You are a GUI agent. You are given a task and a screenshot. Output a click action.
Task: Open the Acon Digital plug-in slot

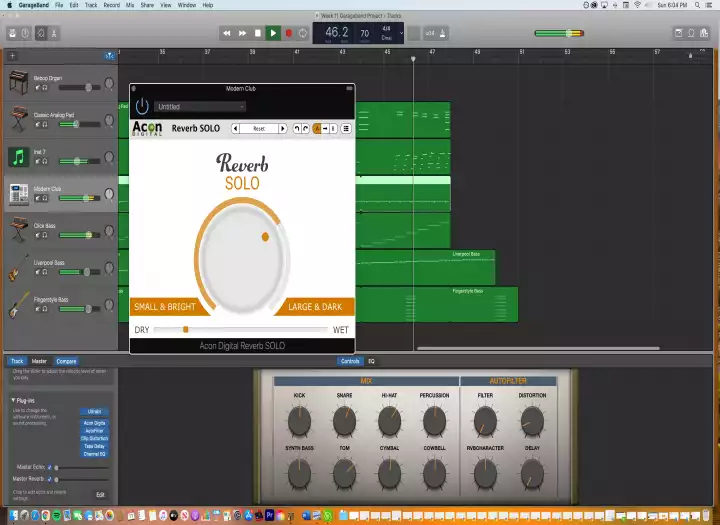(x=94, y=423)
